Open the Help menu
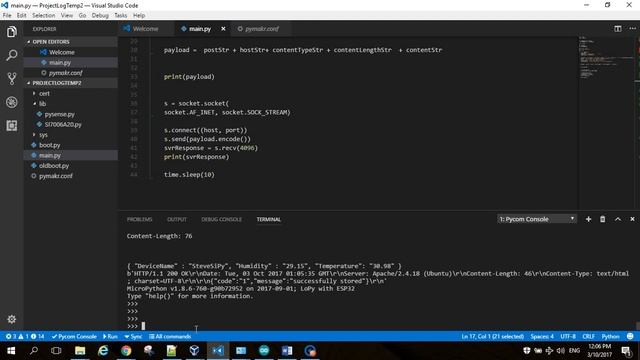640x360 pixels. click(139, 15)
